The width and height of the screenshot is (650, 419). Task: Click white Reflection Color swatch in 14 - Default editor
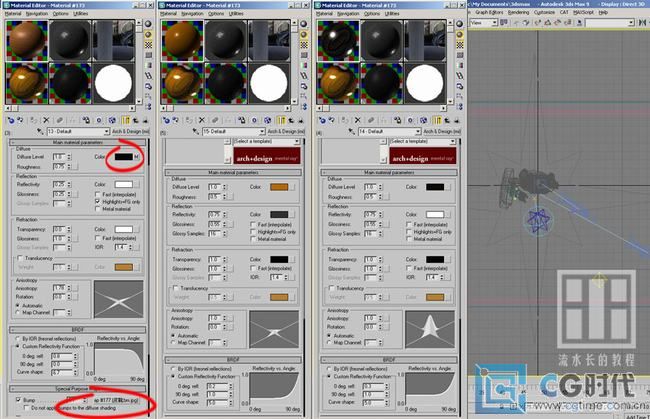[435, 214]
